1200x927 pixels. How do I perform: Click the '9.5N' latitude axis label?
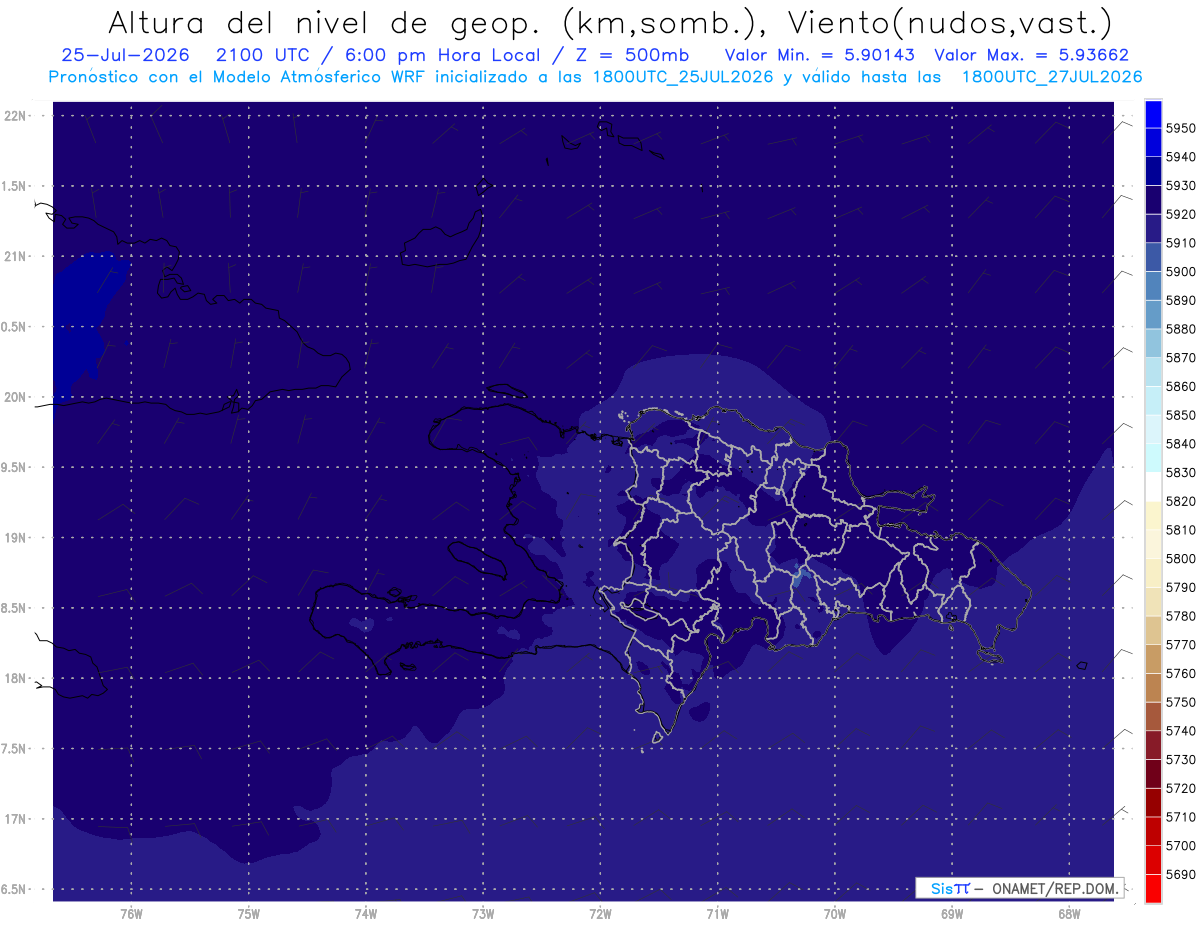14,468
